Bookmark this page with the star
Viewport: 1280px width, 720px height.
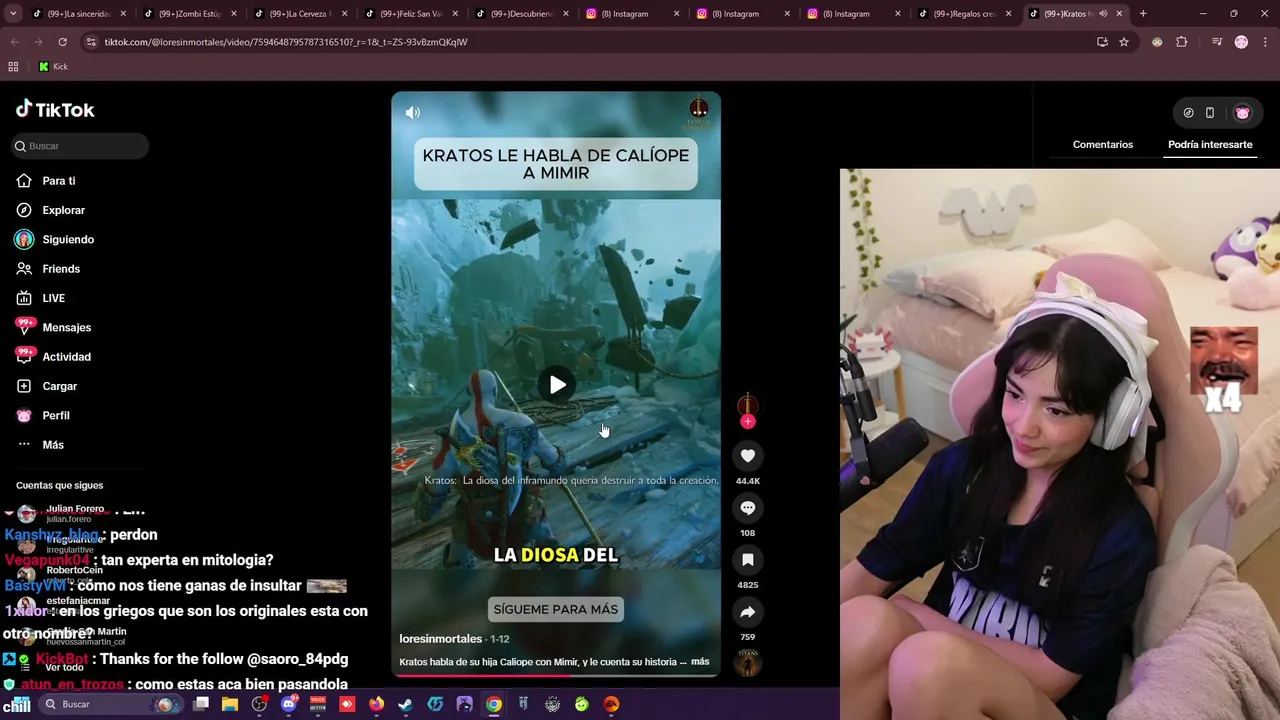click(1124, 42)
